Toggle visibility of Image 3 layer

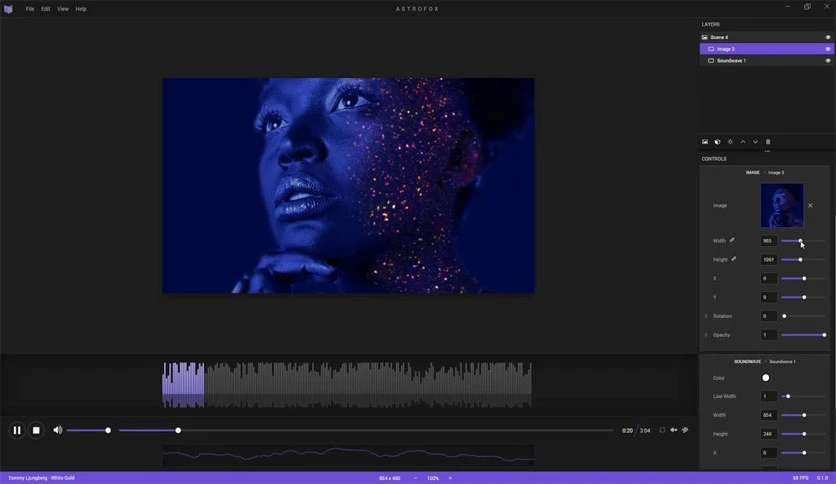click(x=827, y=49)
